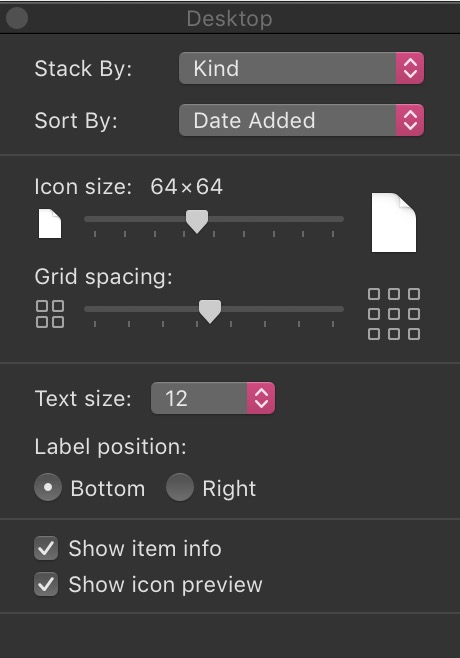Uncheck Show item info checkbox
Screen dimensions: 460x658
(x=46, y=548)
